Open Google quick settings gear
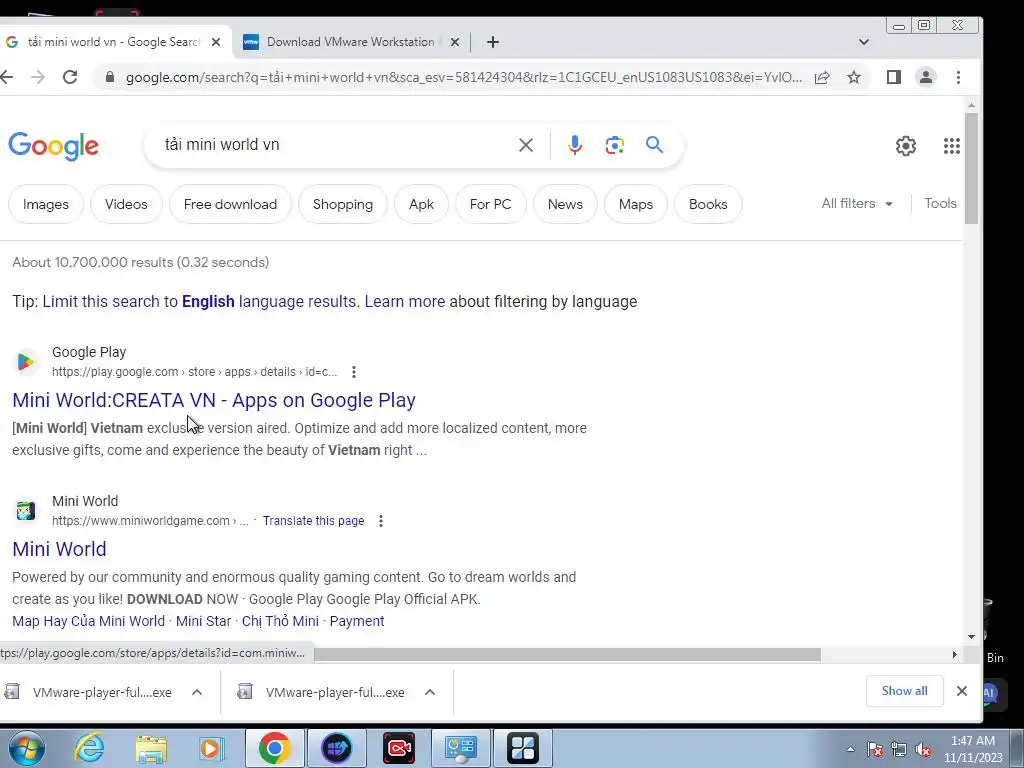 (x=906, y=146)
